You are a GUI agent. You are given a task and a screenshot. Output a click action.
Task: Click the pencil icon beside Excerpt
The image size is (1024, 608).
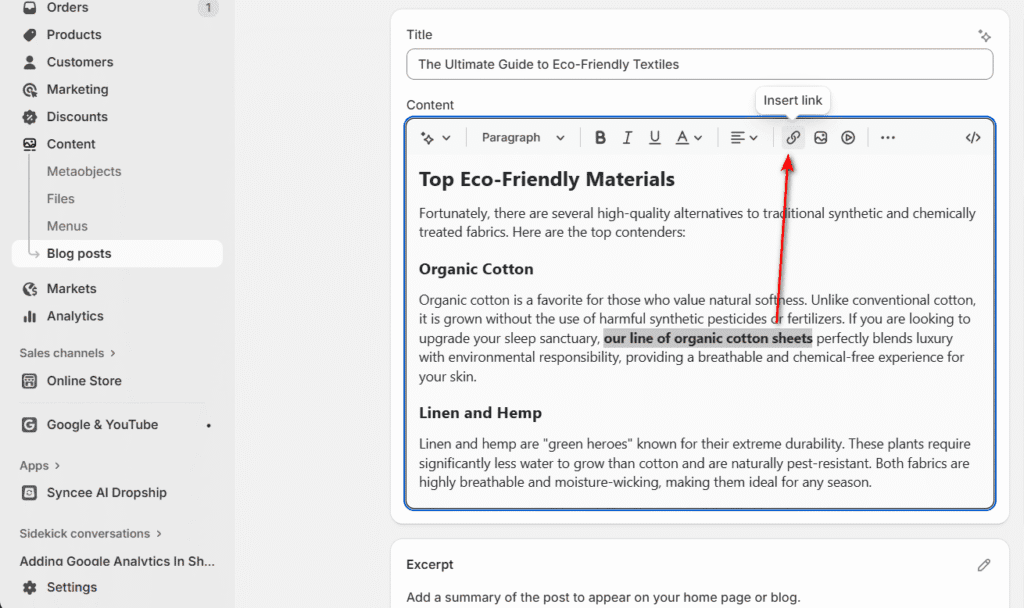[x=984, y=565]
